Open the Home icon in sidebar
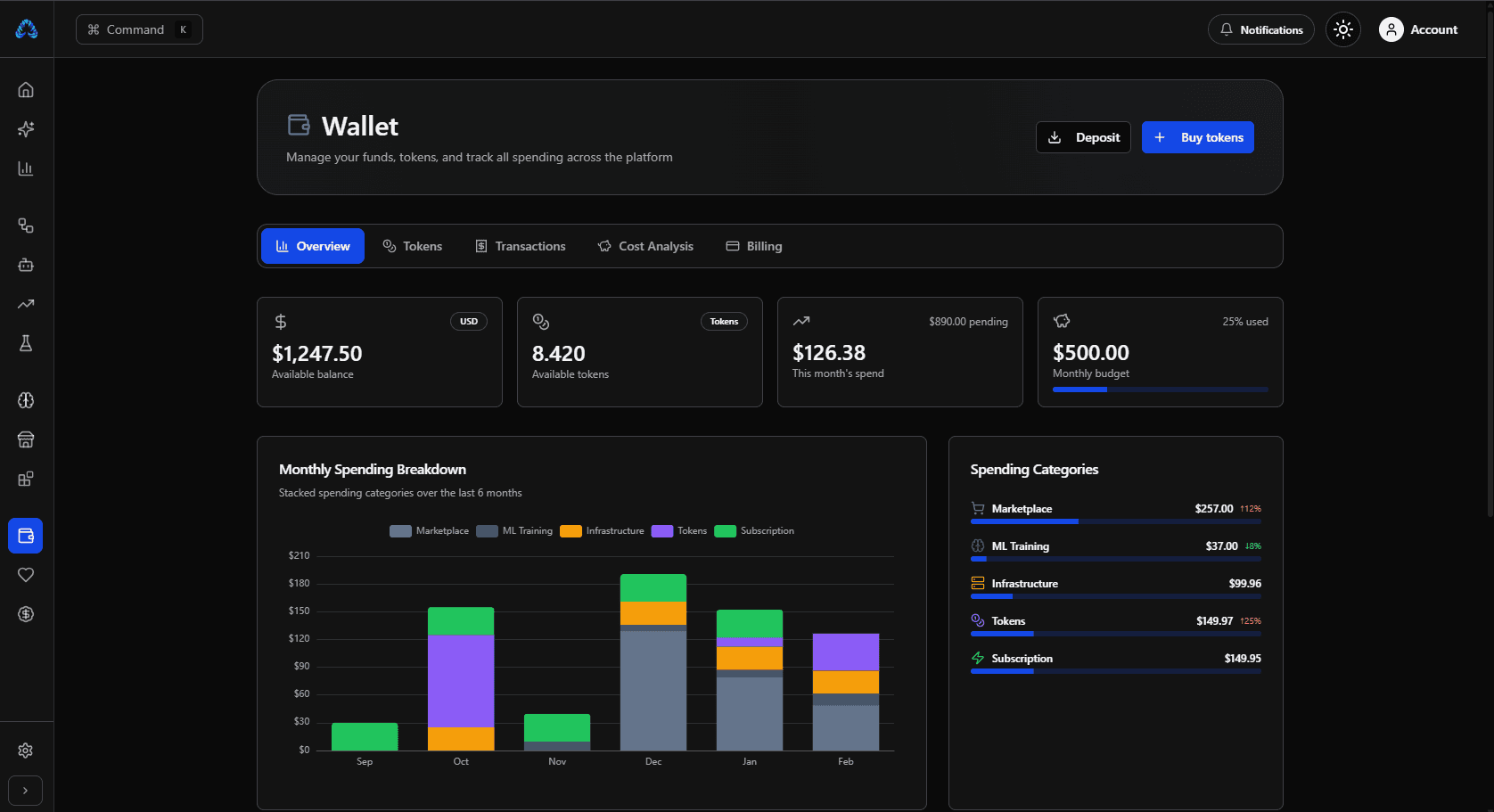The width and height of the screenshot is (1494, 812). [x=26, y=90]
